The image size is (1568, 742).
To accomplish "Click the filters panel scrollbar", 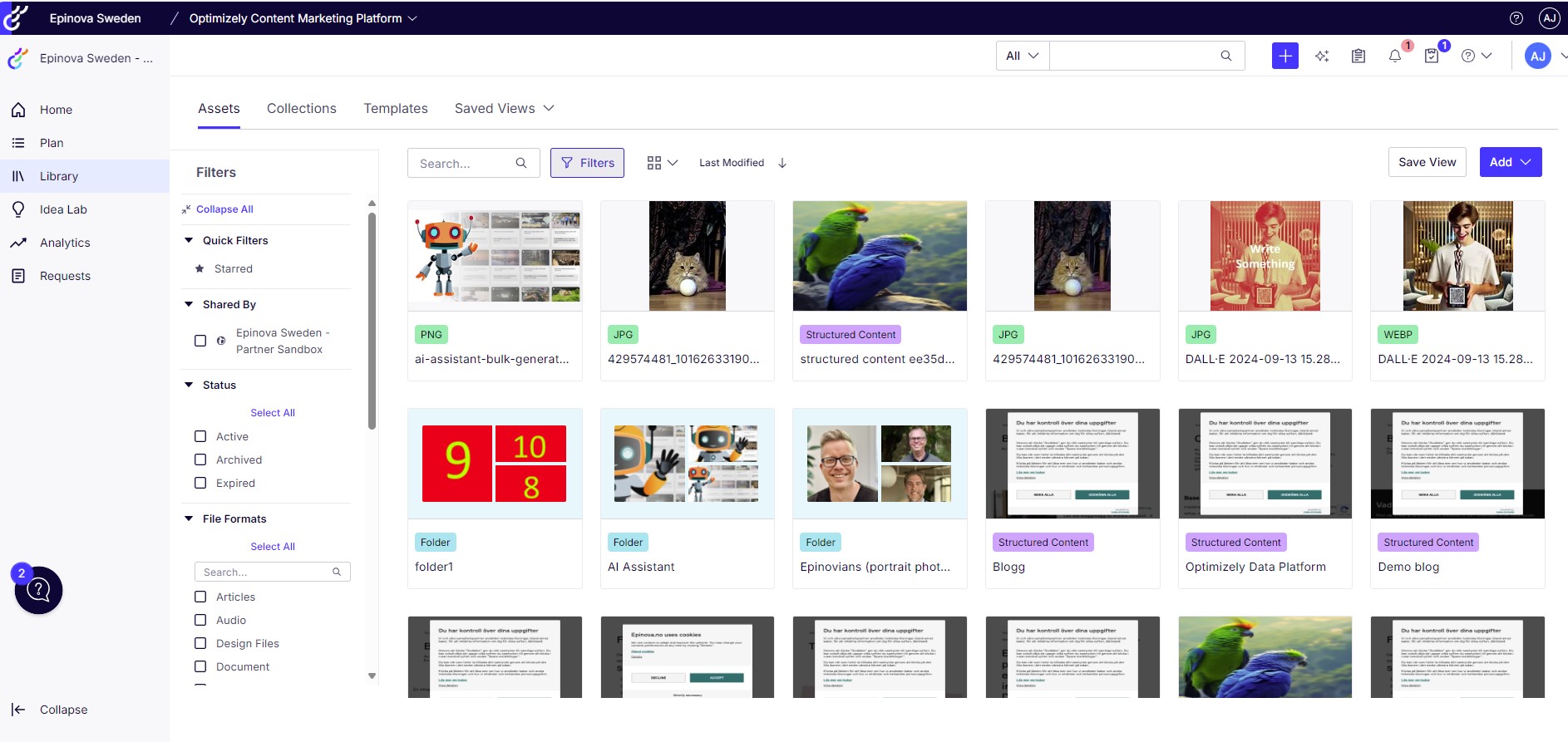I will click(x=372, y=320).
